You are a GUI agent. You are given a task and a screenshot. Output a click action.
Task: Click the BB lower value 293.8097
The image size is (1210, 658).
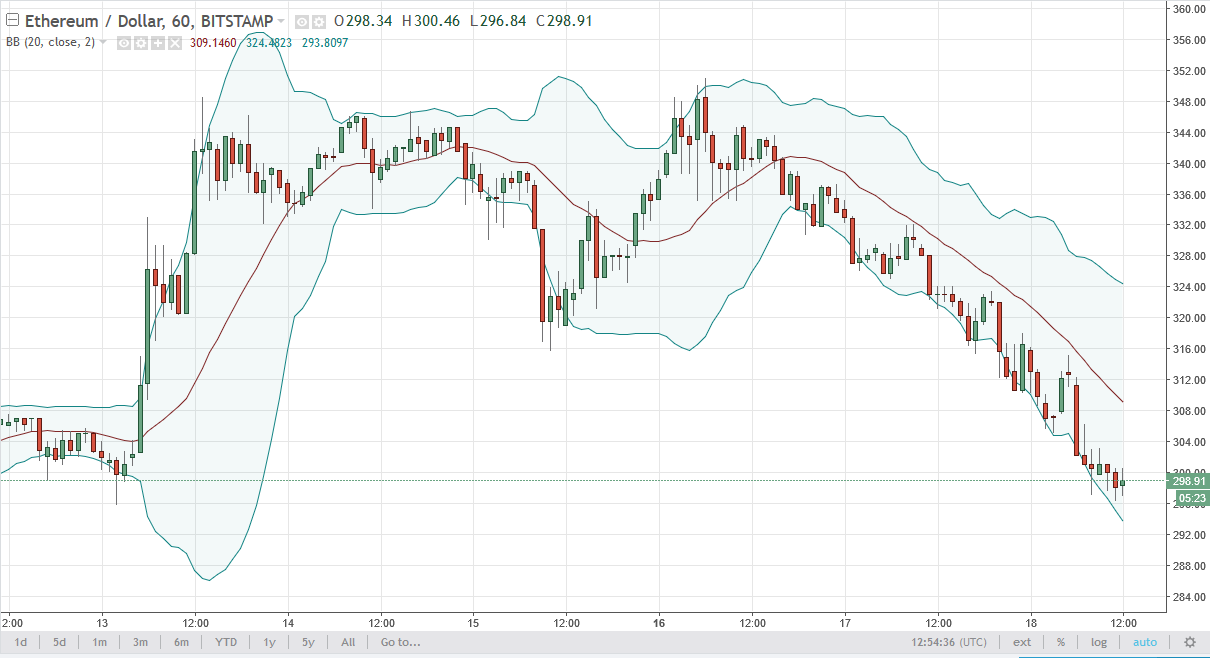(324, 43)
